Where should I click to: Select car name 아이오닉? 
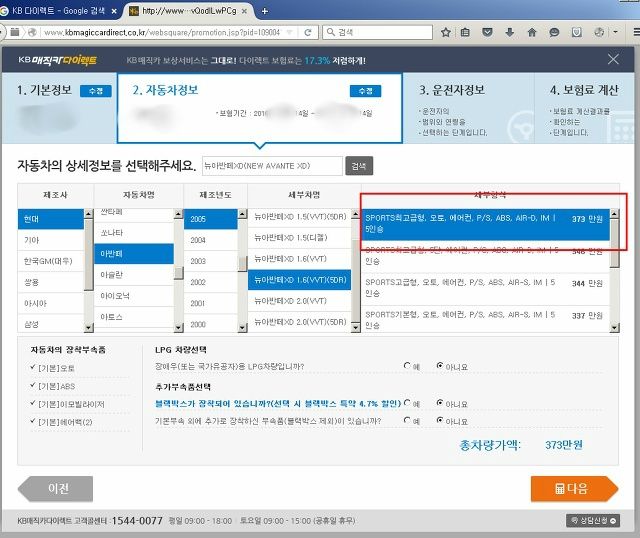click(134, 296)
